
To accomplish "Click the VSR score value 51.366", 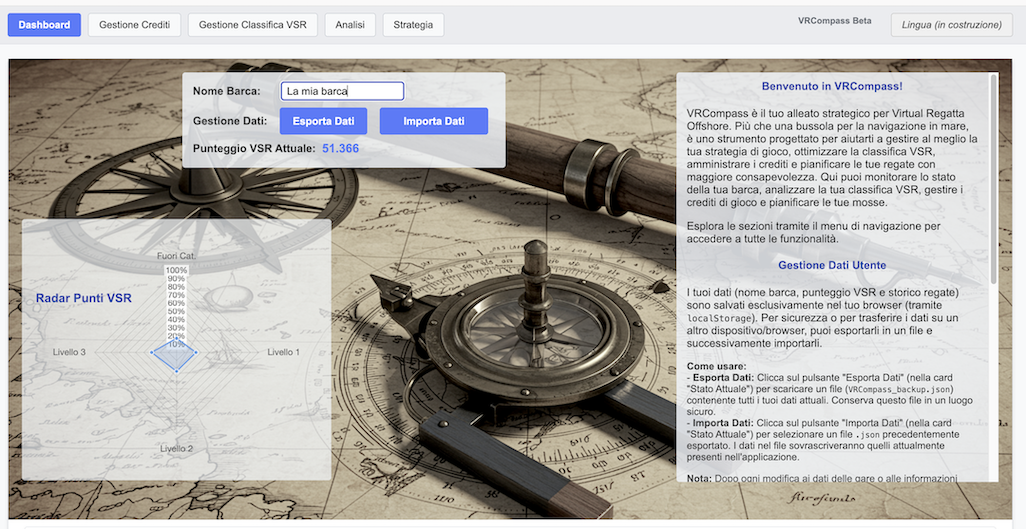I will point(340,149).
